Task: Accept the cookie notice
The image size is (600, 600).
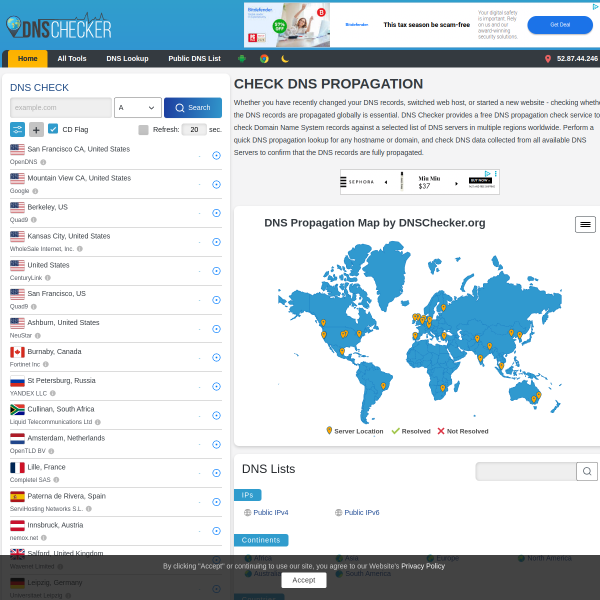Action: (304, 580)
